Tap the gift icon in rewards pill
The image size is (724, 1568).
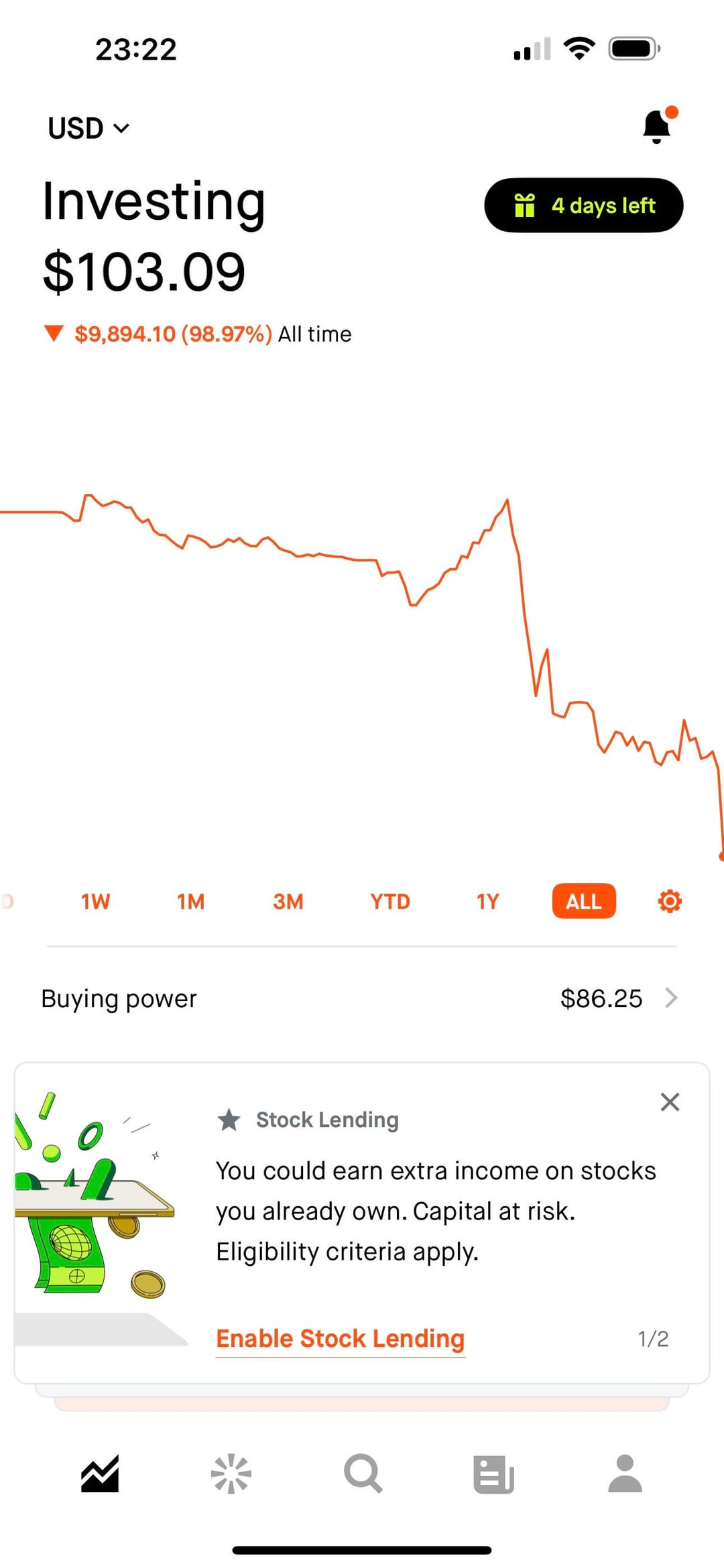[524, 205]
